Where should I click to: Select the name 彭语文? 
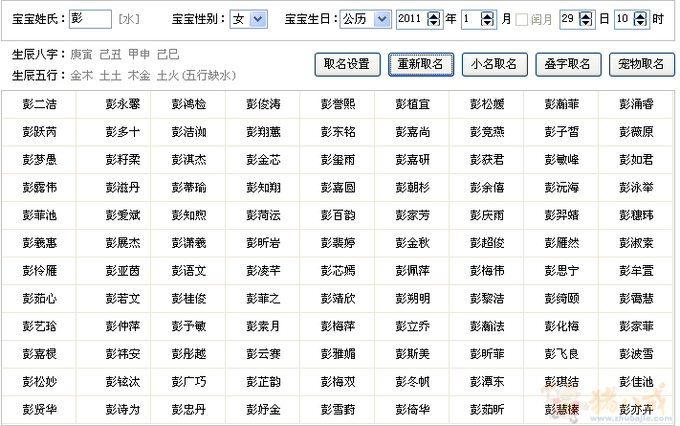point(189,271)
